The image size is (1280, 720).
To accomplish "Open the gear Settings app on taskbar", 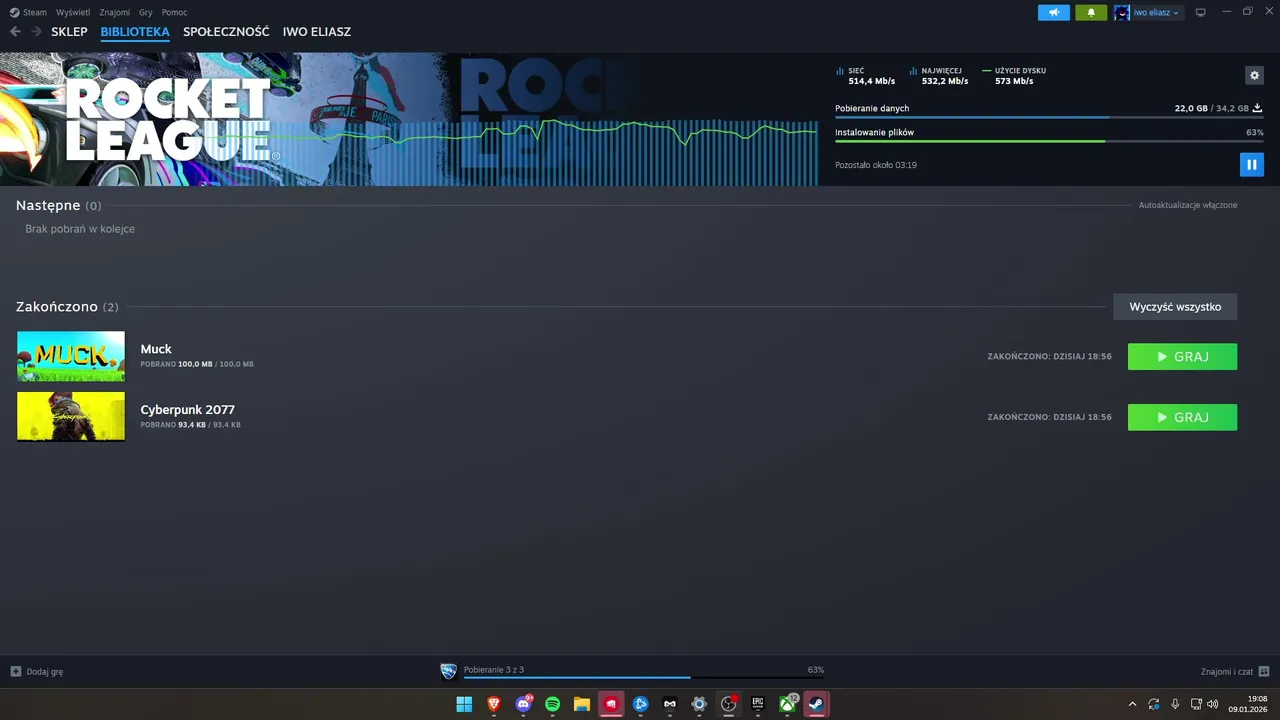I will 699,704.
